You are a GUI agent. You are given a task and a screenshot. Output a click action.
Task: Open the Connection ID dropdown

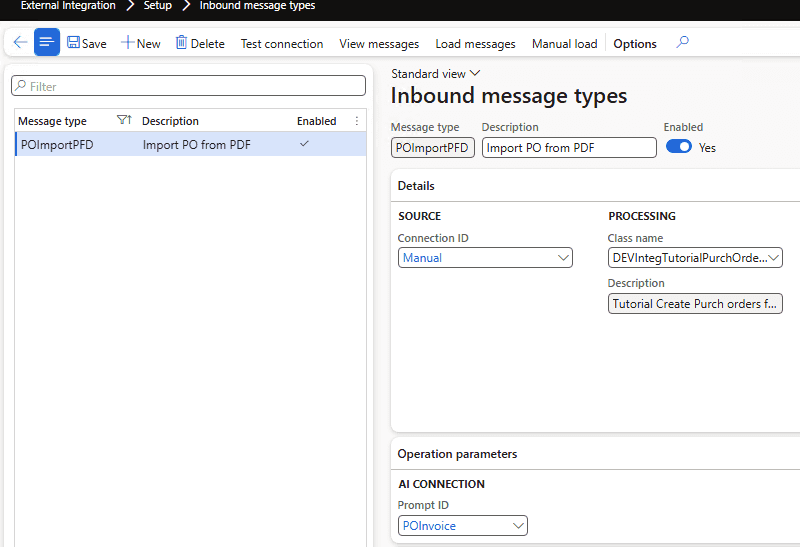tap(562, 258)
